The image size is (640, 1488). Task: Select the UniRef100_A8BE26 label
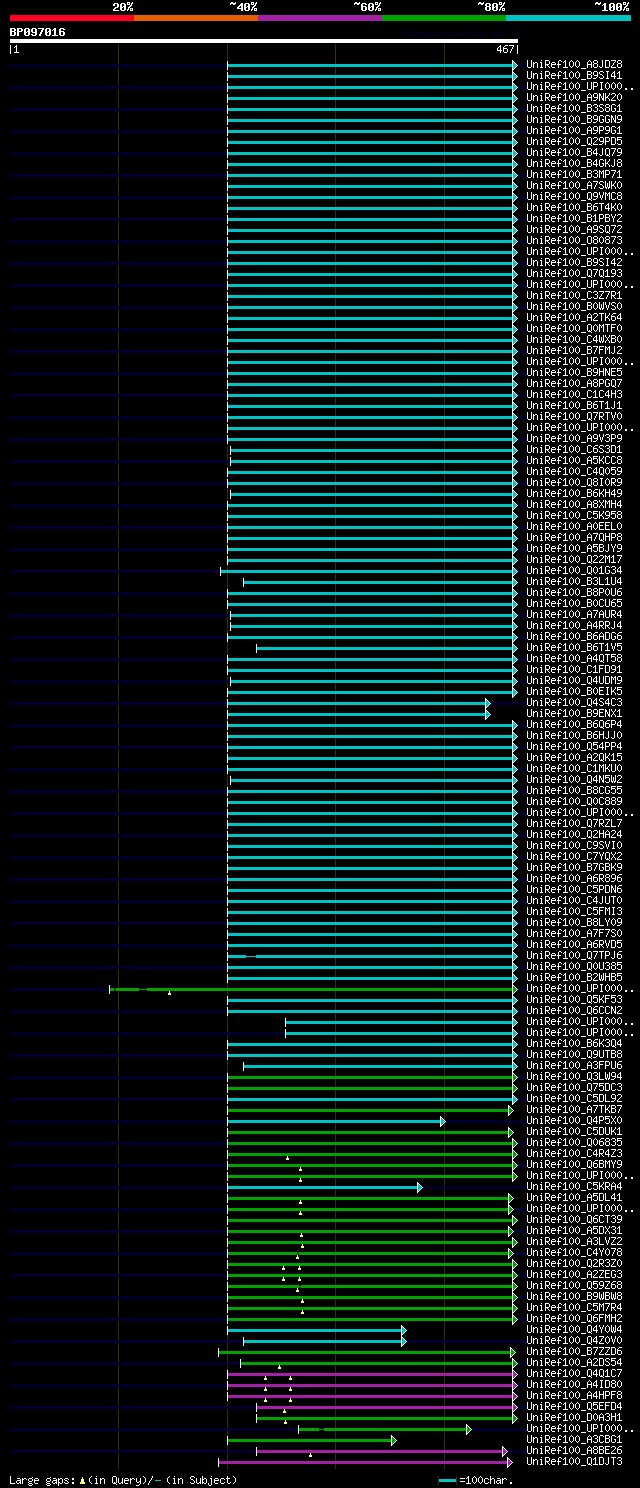(574, 1450)
